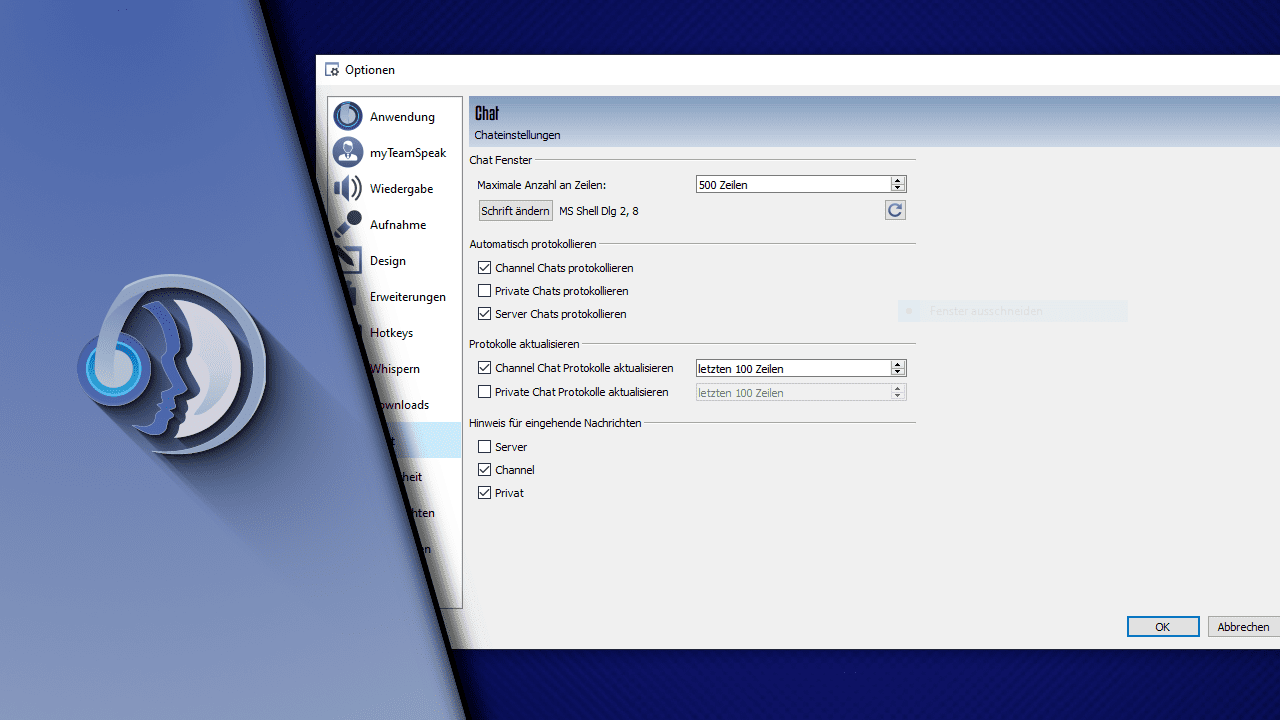Select the Anwendung sidebar icon
The width and height of the screenshot is (1280, 720).
click(x=347, y=116)
